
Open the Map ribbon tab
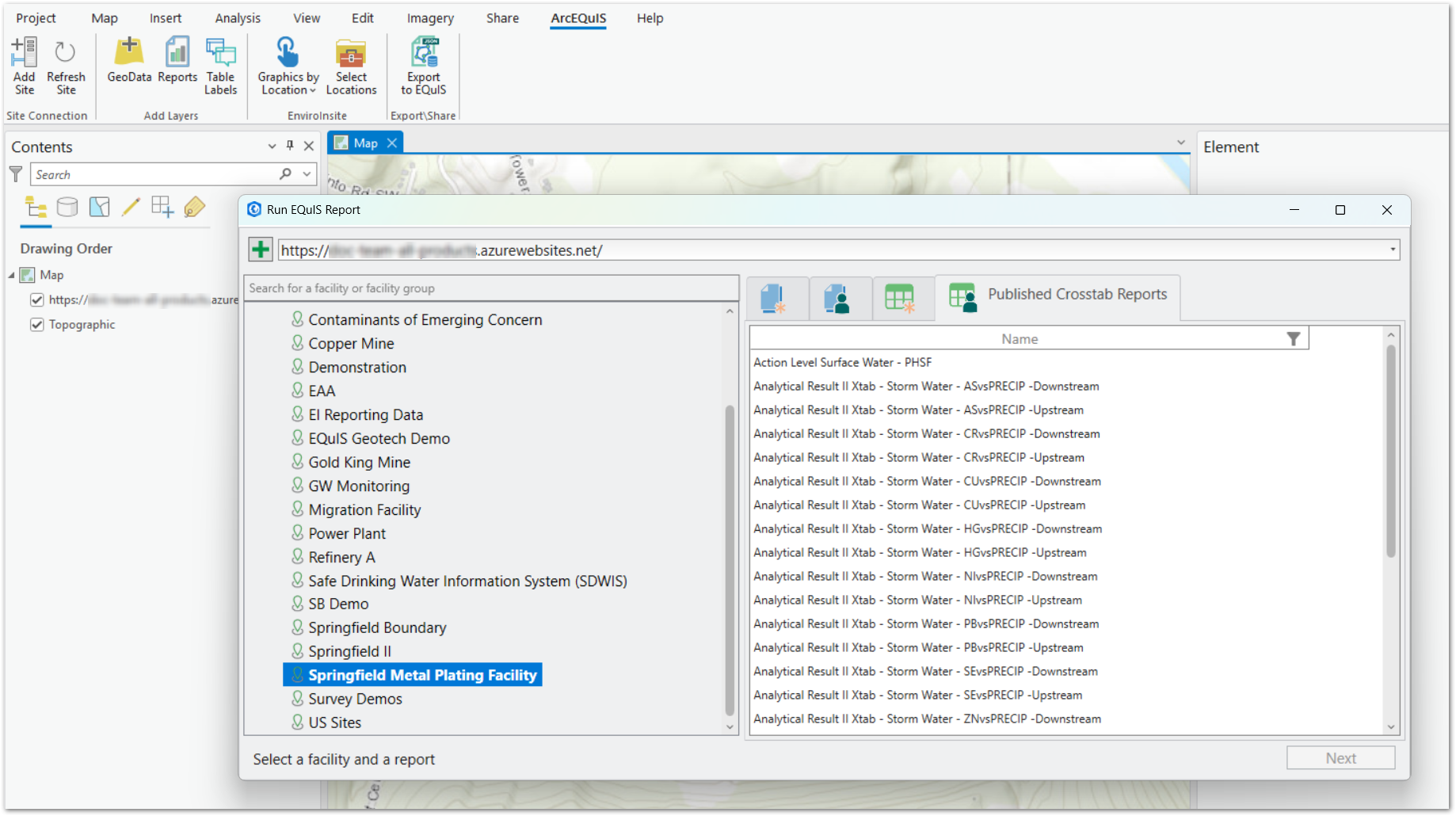coord(104,18)
